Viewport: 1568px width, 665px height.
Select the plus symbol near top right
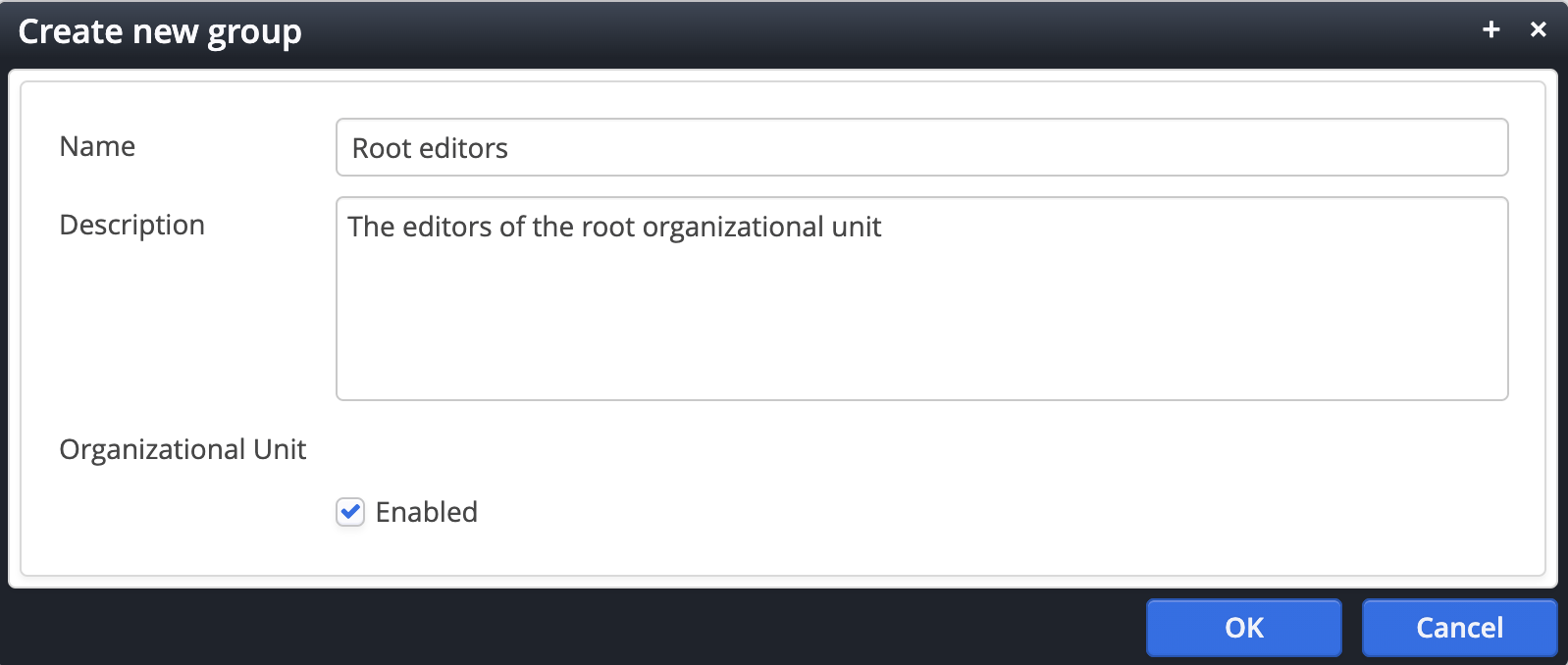[1491, 29]
